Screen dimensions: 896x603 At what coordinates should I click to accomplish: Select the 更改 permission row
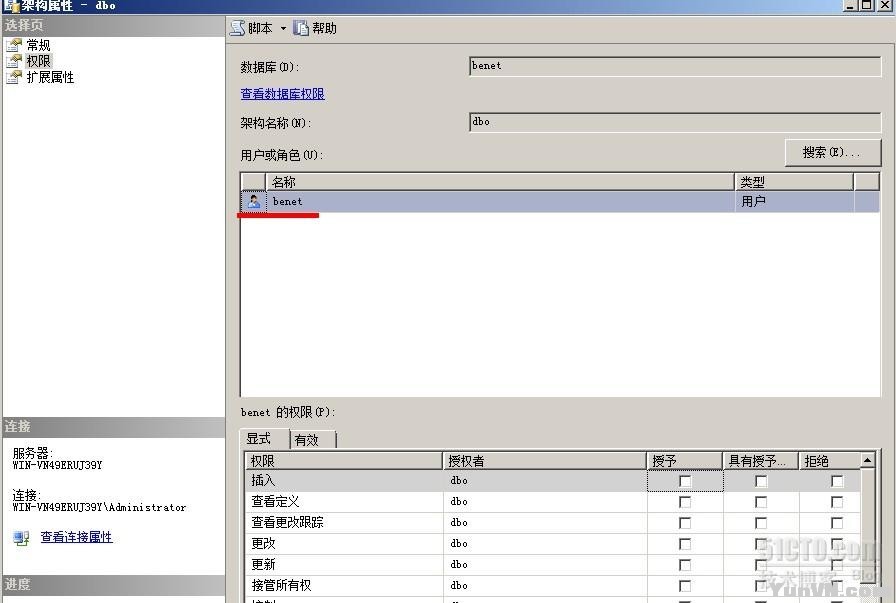[553, 544]
